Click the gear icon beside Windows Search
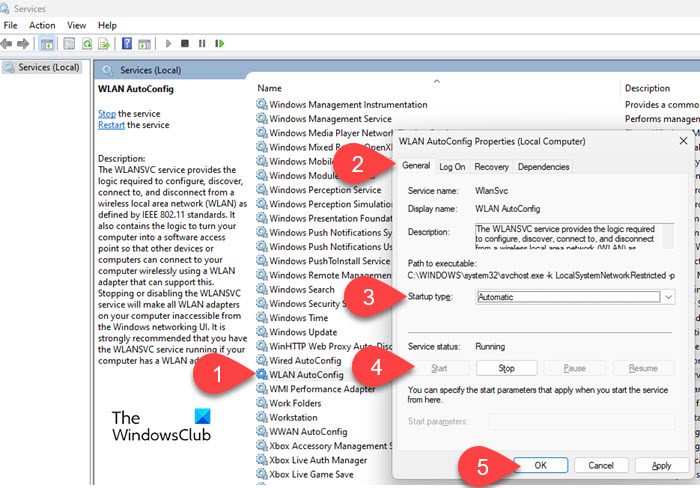Image resolution: width=700 pixels, height=488 pixels. [x=262, y=289]
